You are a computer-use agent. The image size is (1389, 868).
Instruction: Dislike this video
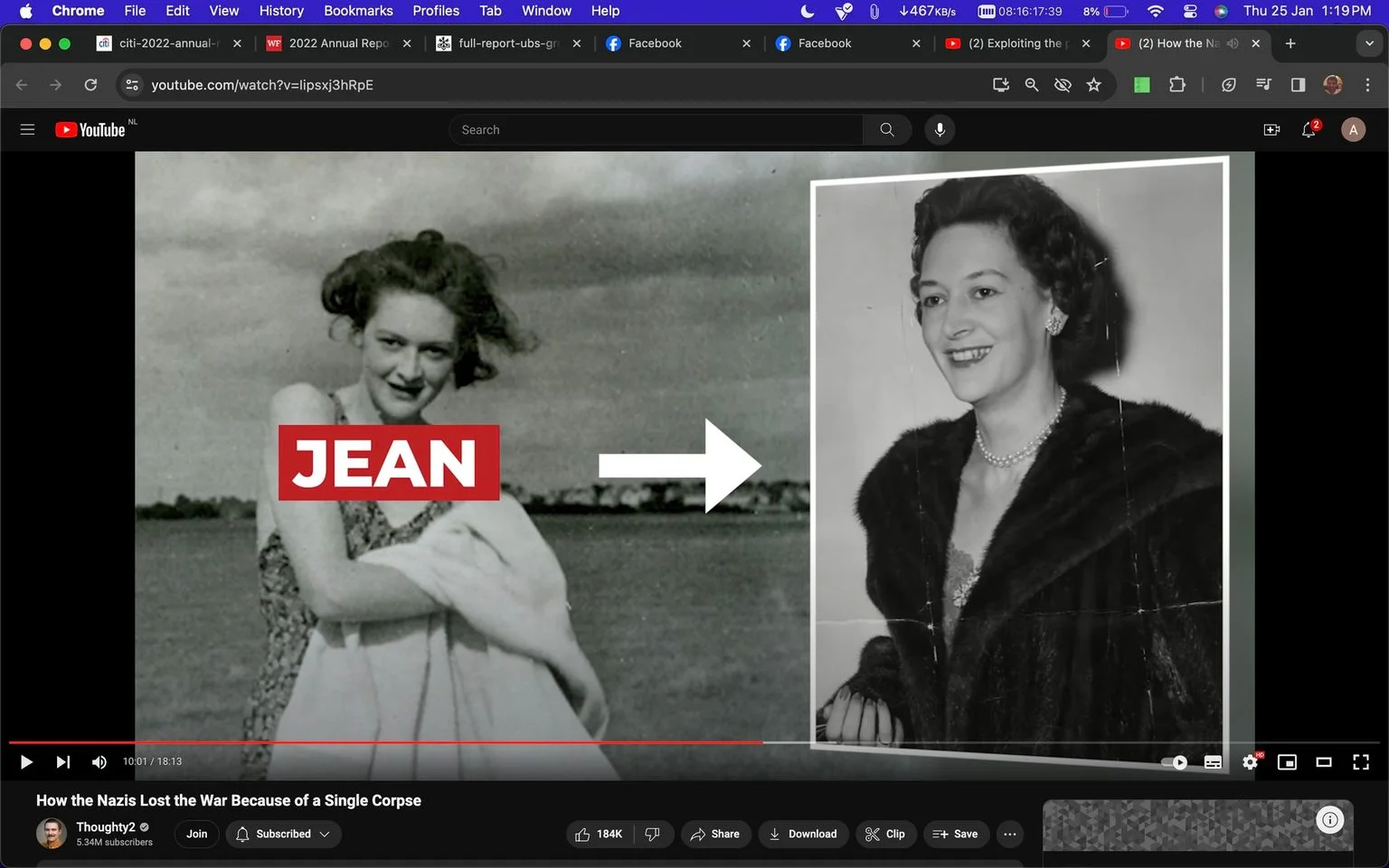click(x=653, y=834)
